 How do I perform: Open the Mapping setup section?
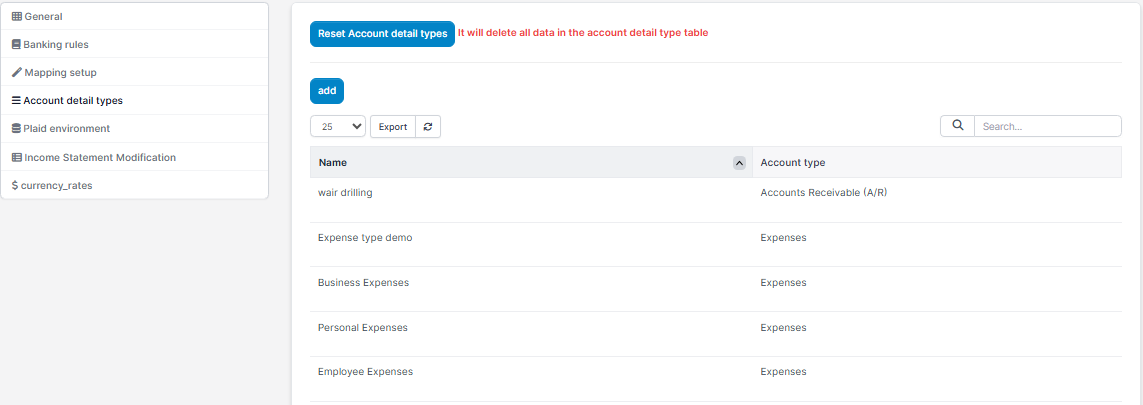(x=60, y=73)
